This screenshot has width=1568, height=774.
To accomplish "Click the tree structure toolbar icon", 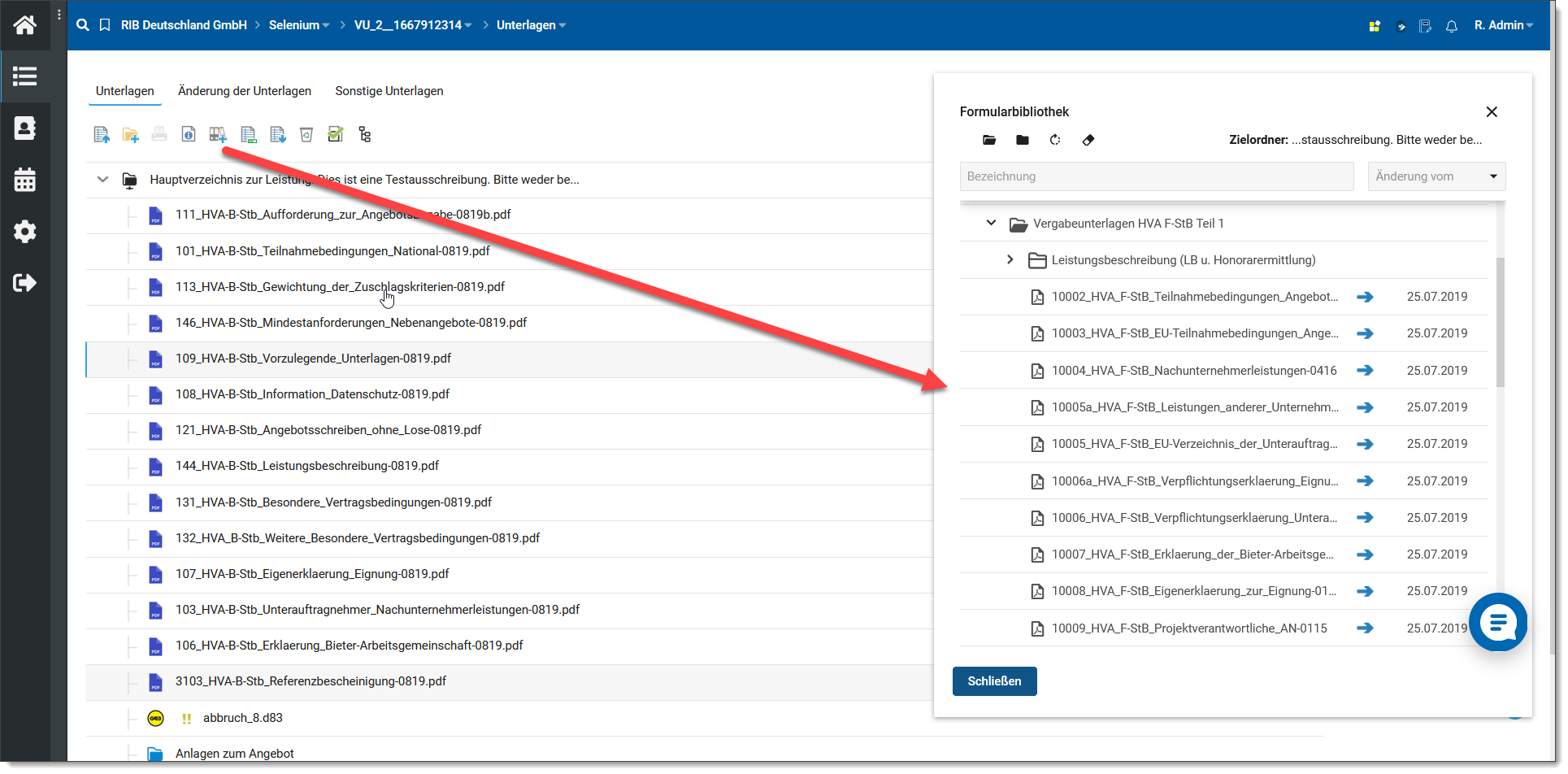I will [365, 135].
